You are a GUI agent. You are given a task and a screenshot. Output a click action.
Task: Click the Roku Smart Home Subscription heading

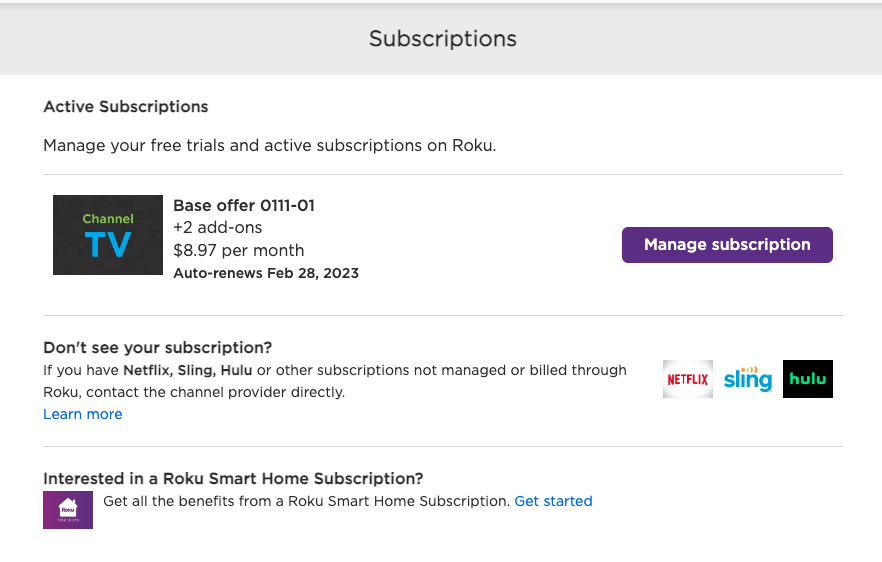coord(233,478)
